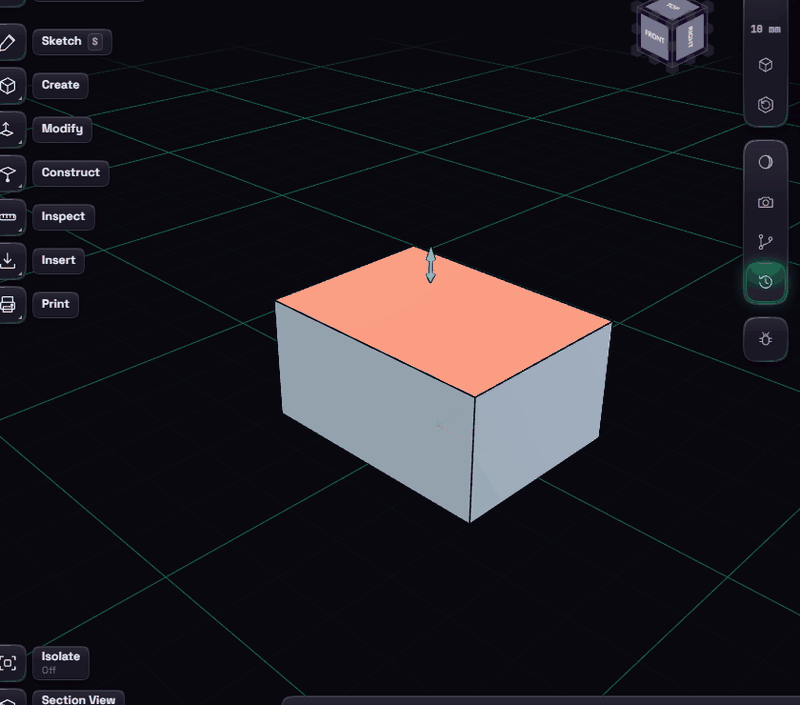Click the extrude double-arrow handle on box
This screenshot has width=800, height=705.
coord(431,265)
